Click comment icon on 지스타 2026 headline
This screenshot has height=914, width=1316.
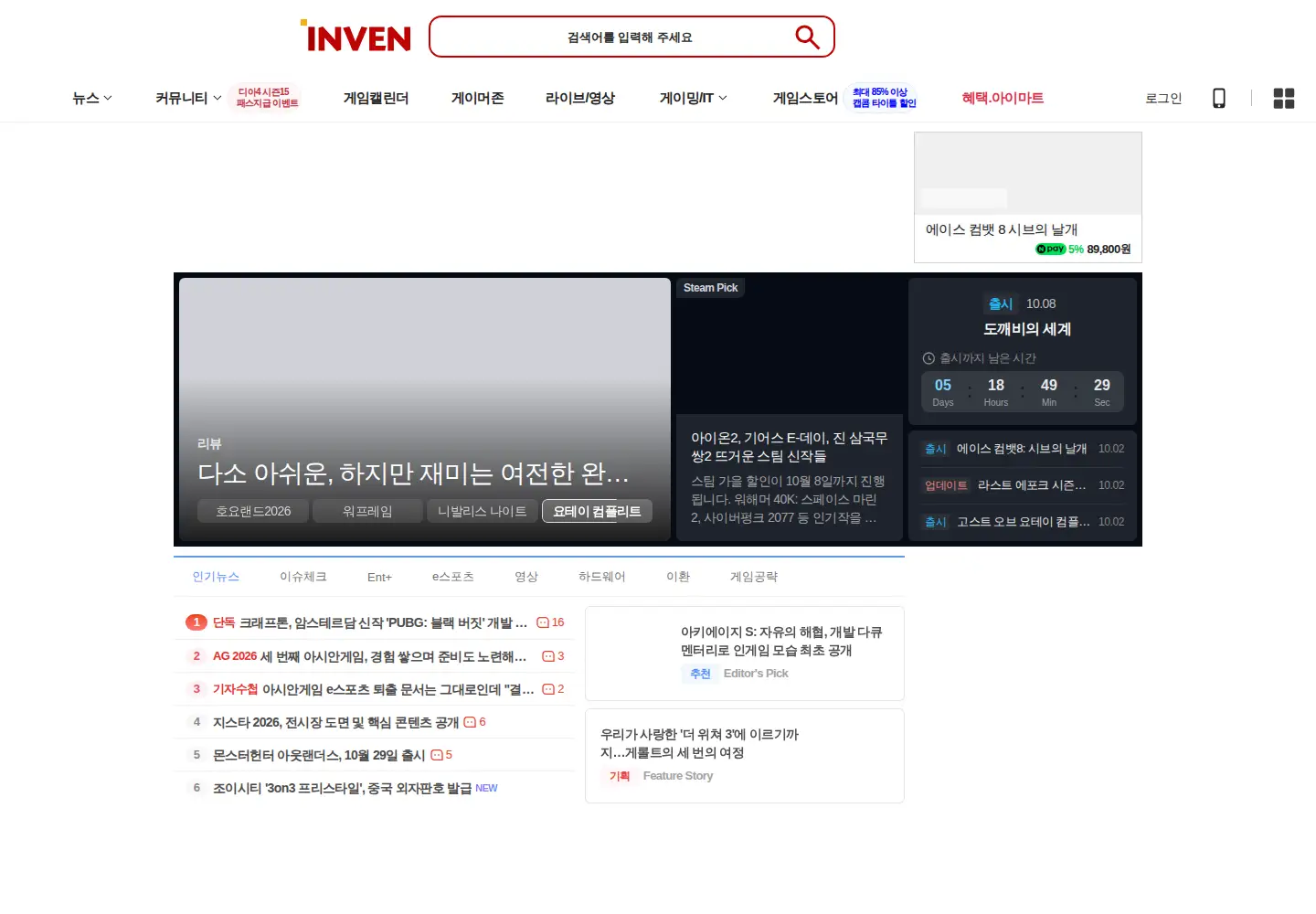[470, 722]
